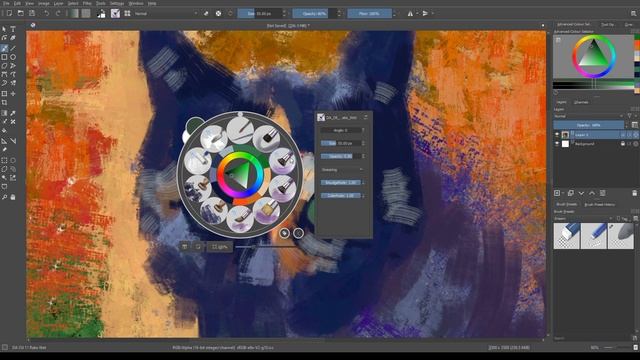This screenshot has height=360, width=640.
Task: Click the Redo toolbar arrow
Action: 58,13
